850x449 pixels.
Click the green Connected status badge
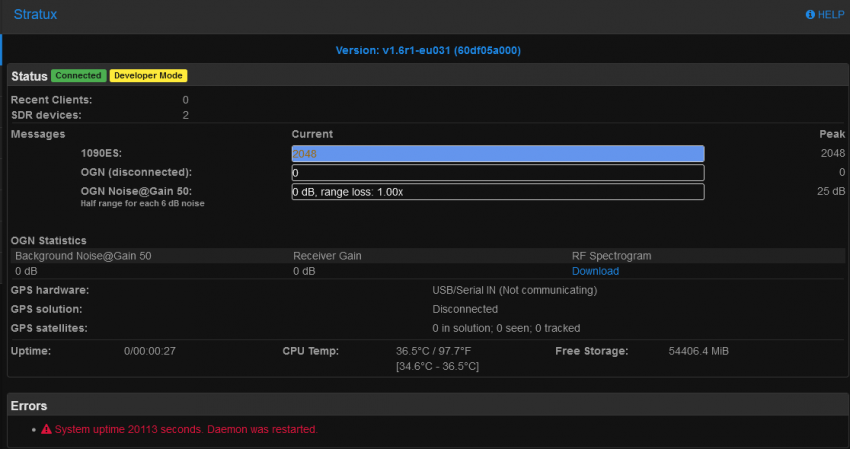point(78,76)
